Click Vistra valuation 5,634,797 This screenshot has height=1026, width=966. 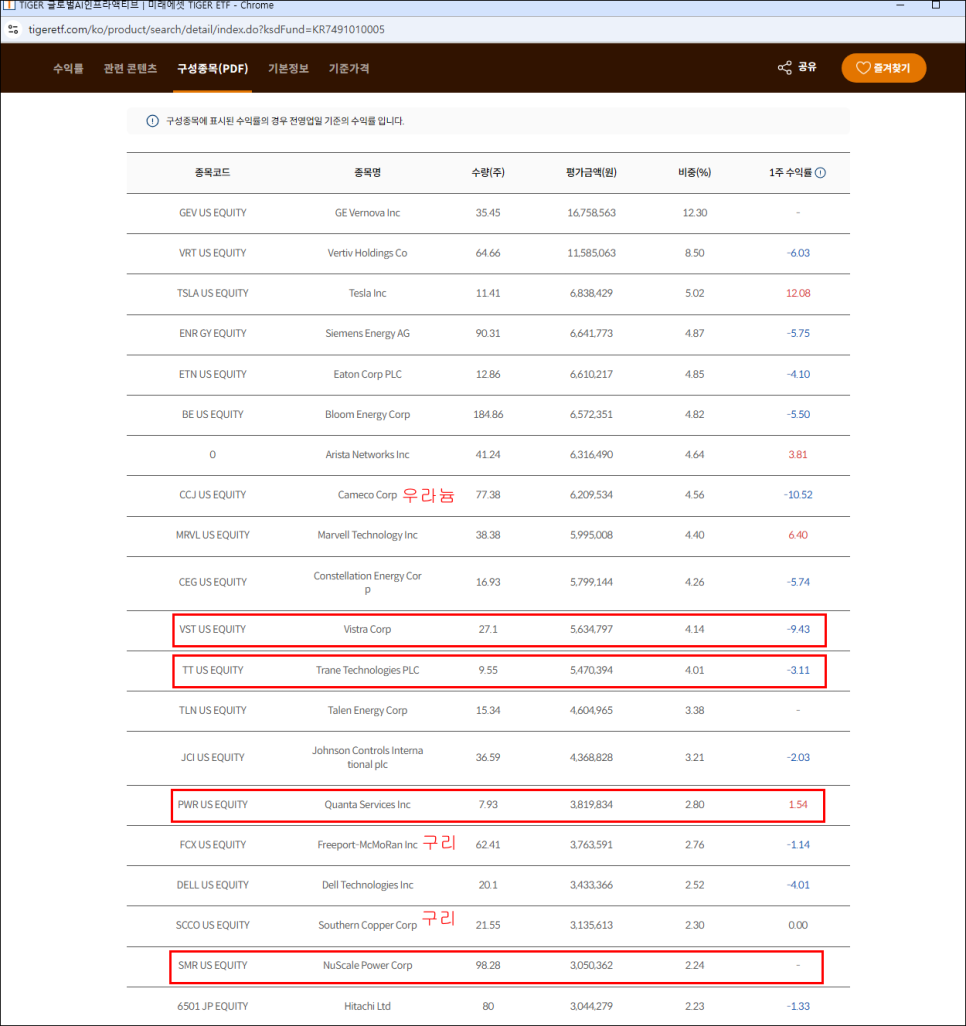(591, 629)
